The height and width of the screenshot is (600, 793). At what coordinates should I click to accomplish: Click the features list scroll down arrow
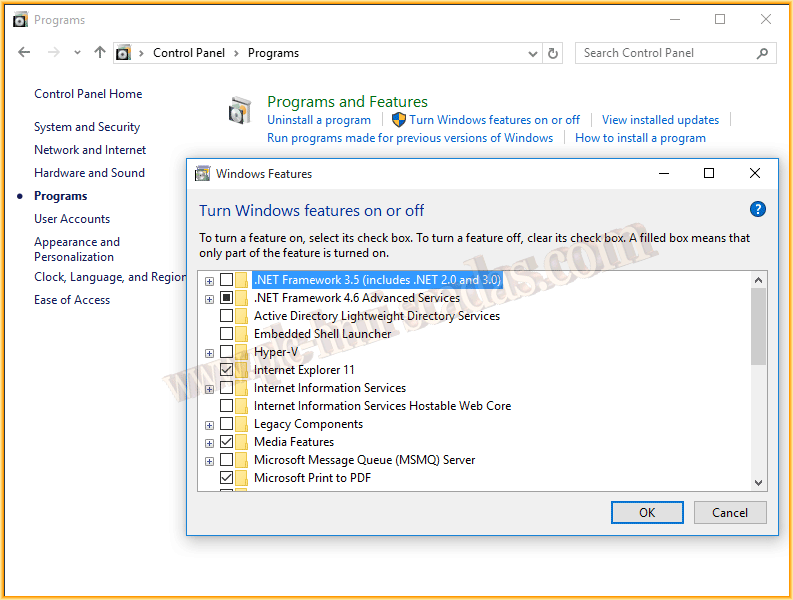(758, 483)
